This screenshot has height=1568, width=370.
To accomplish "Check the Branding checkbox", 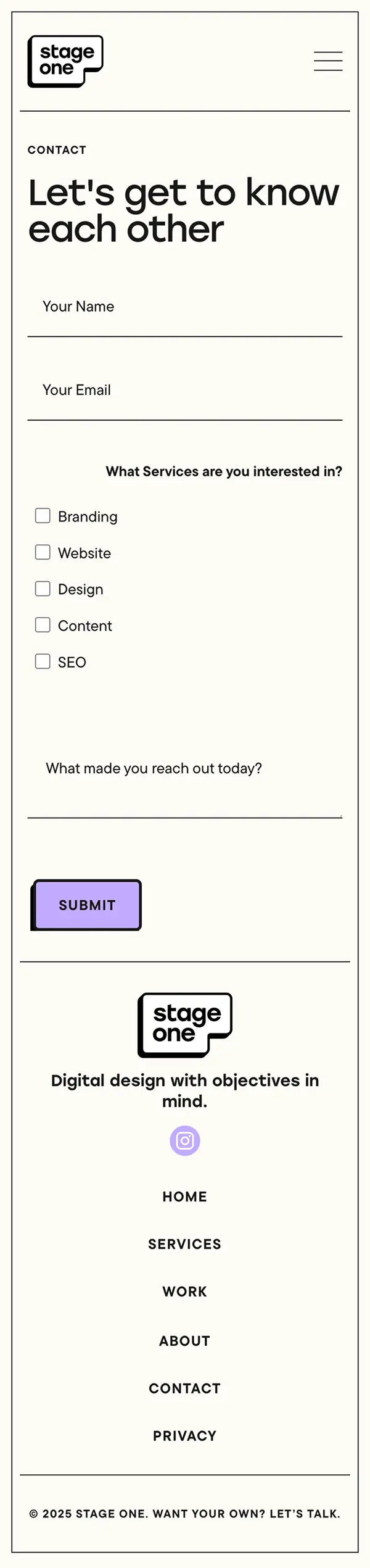I will pyautogui.click(x=43, y=515).
